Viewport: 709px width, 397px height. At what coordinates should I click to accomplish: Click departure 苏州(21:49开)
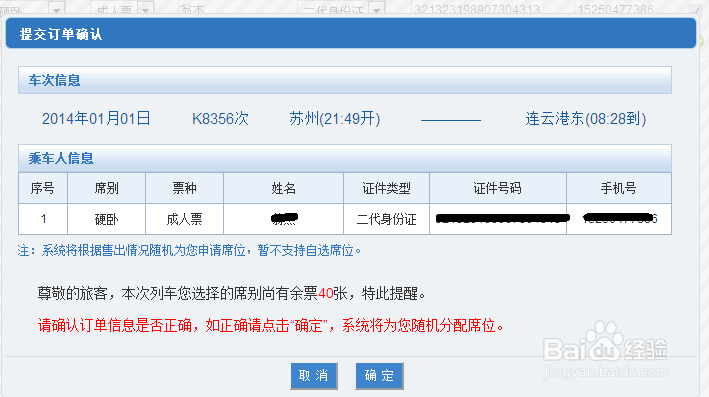(335, 118)
